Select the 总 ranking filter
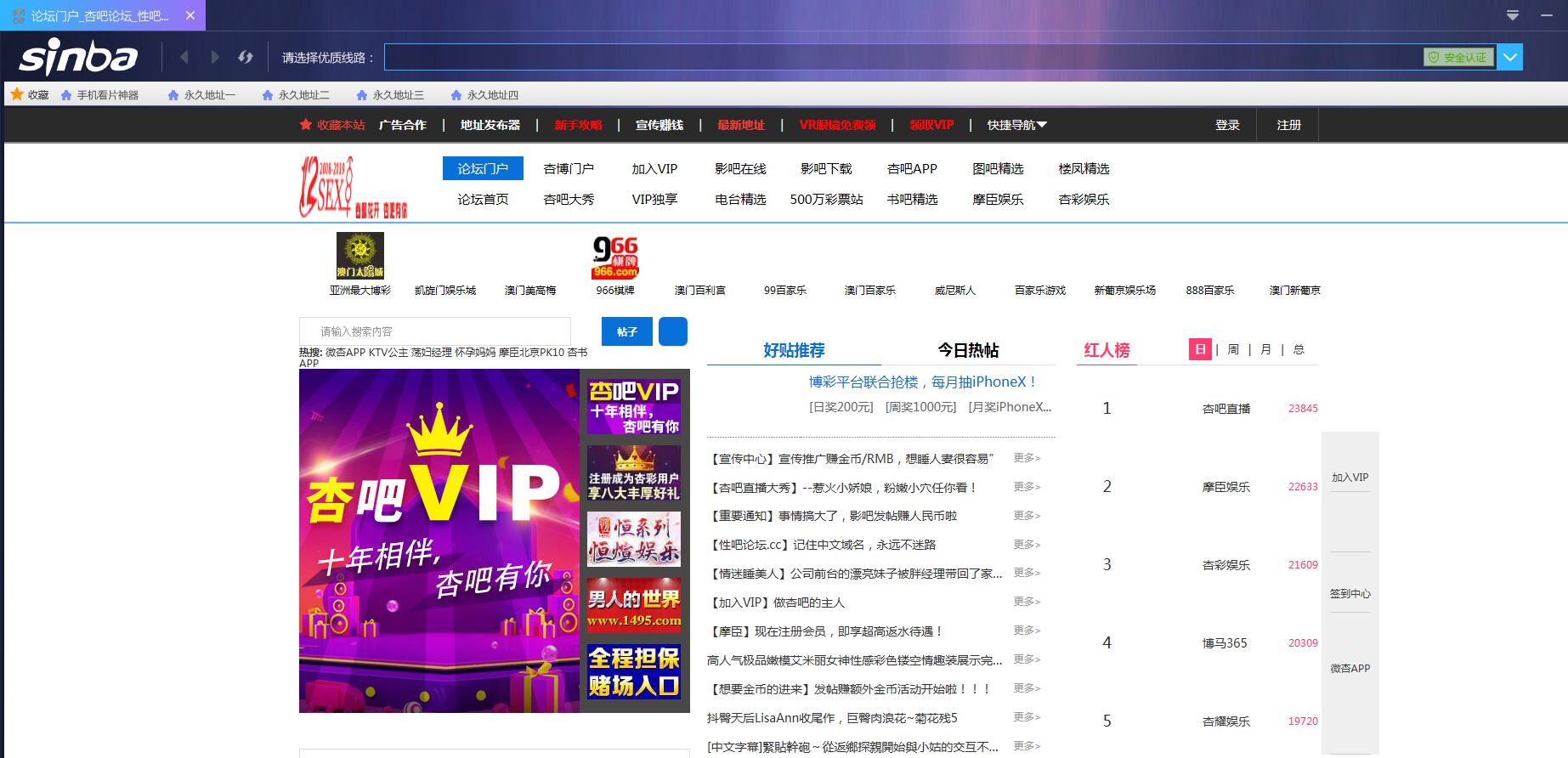This screenshot has width=1568, height=758. tap(1299, 349)
